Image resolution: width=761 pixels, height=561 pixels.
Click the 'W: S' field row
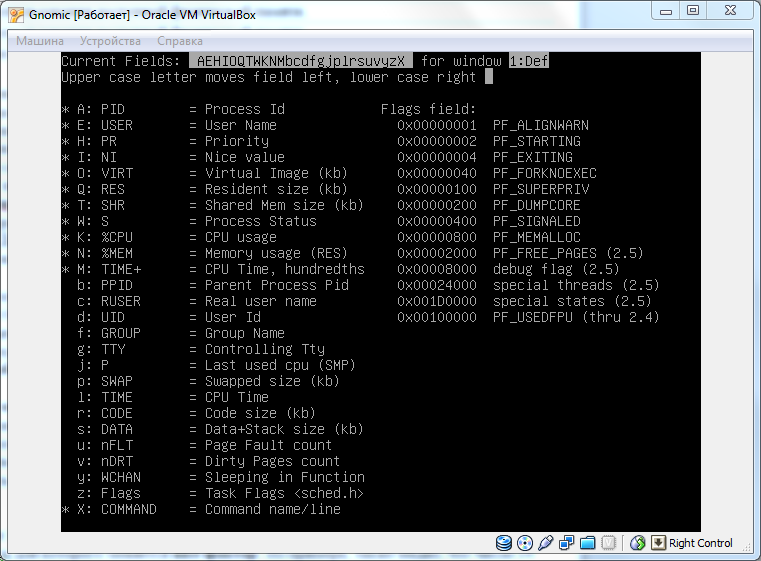tap(189, 221)
